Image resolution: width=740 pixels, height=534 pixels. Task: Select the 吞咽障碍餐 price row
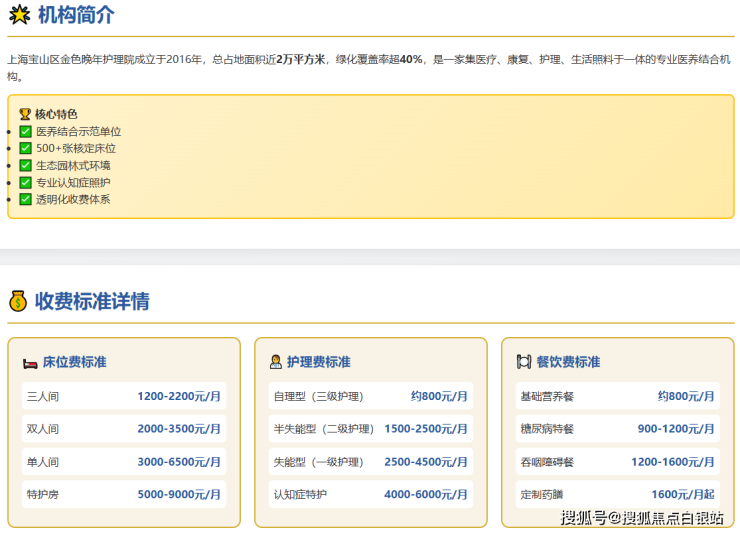617,462
